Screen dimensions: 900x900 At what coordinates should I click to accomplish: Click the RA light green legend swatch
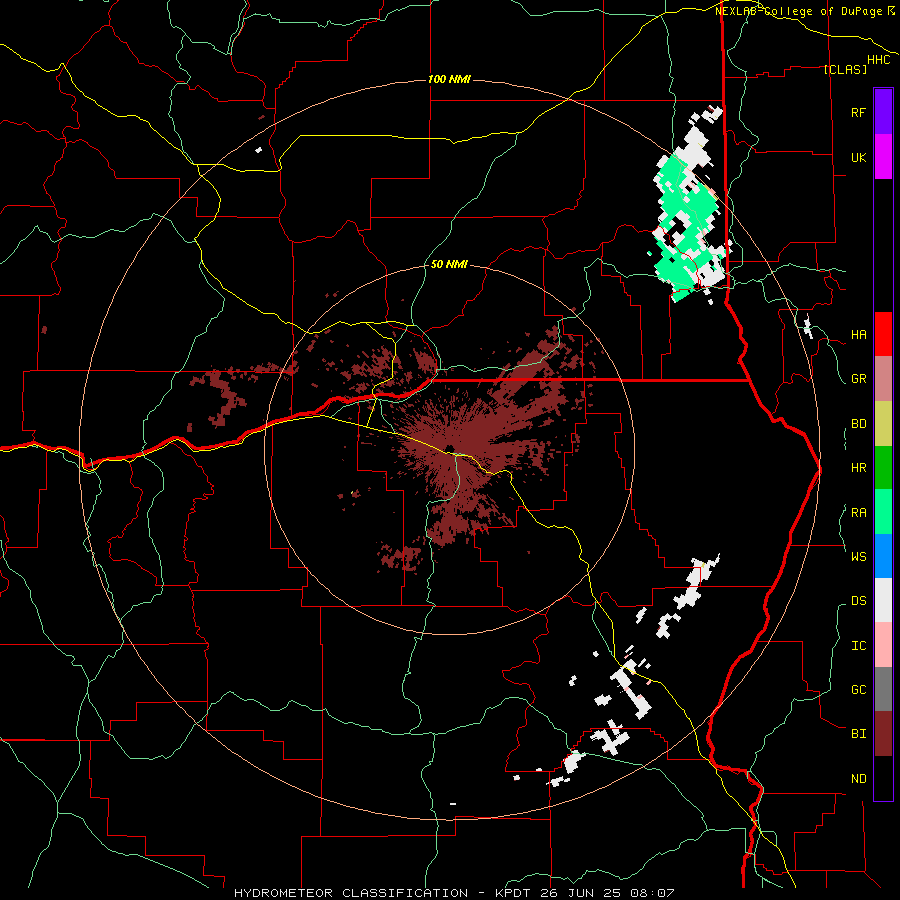pos(883,512)
